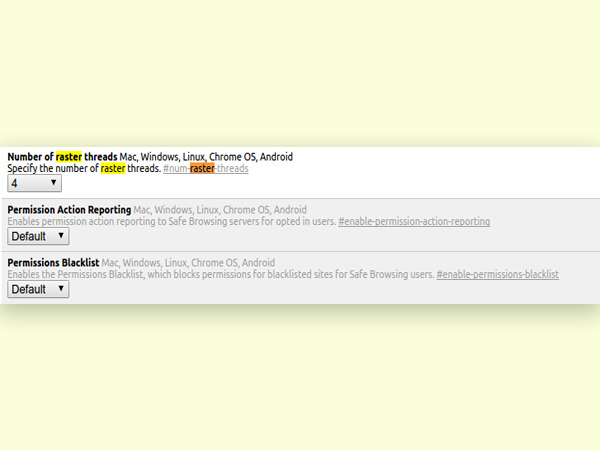This screenshot has width=600, height=450.
Task: Click the platform list beside 'Permissions Blacklist' title
Action: click(188, 262)
